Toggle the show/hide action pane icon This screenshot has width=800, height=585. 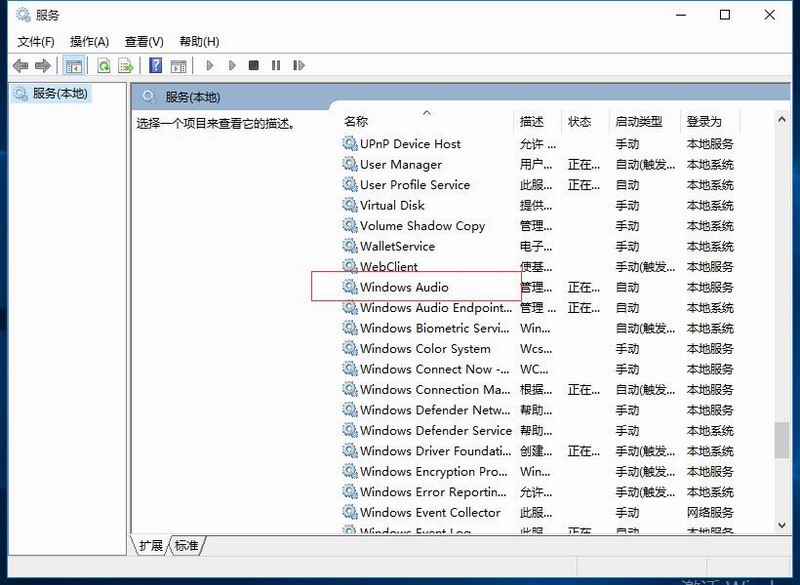coord(178,65)
